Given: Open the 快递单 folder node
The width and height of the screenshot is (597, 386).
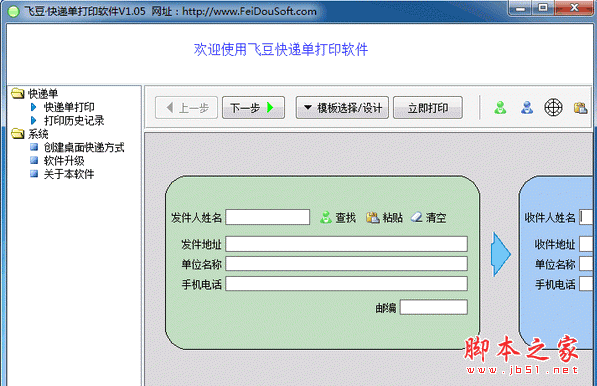Looking at the screenshot, I should pos(35,93).
